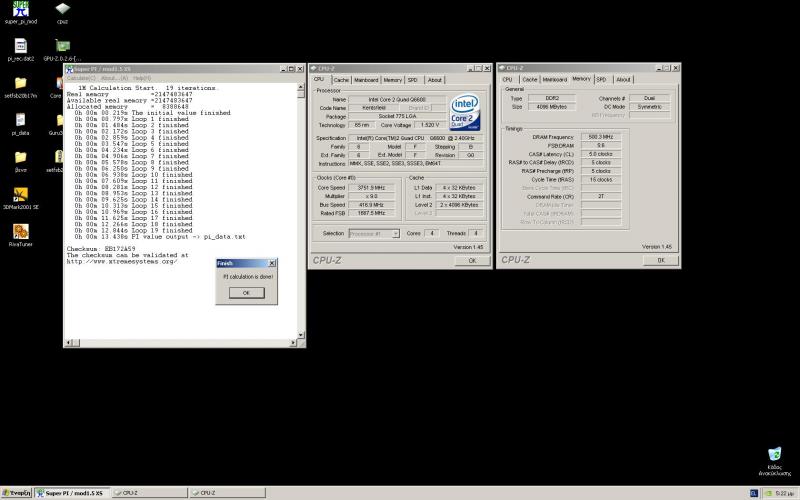Open the Help(H) menu in Super PI
800x500 pixels.
point(142,78)
